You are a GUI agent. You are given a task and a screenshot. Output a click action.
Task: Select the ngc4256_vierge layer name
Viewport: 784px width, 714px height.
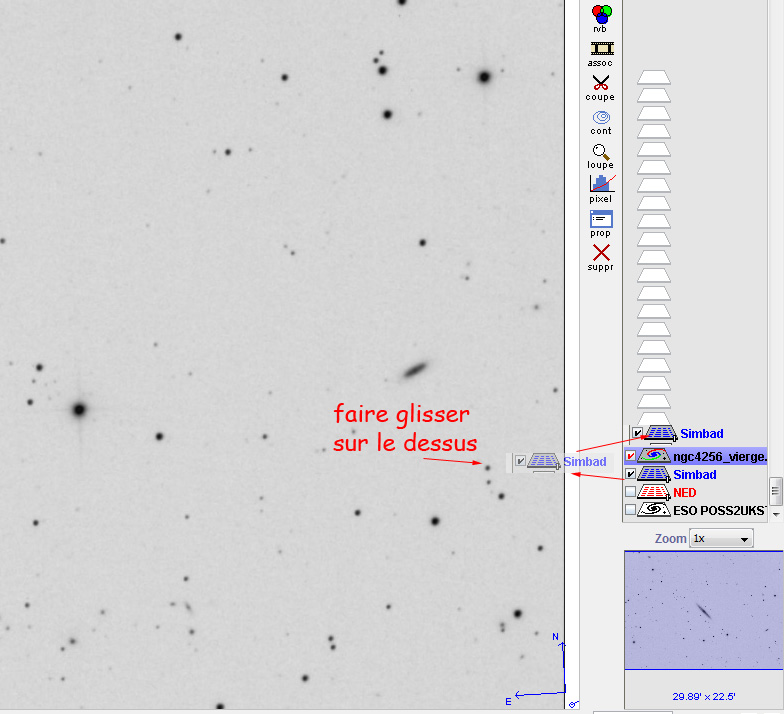(x=720, y=456)
